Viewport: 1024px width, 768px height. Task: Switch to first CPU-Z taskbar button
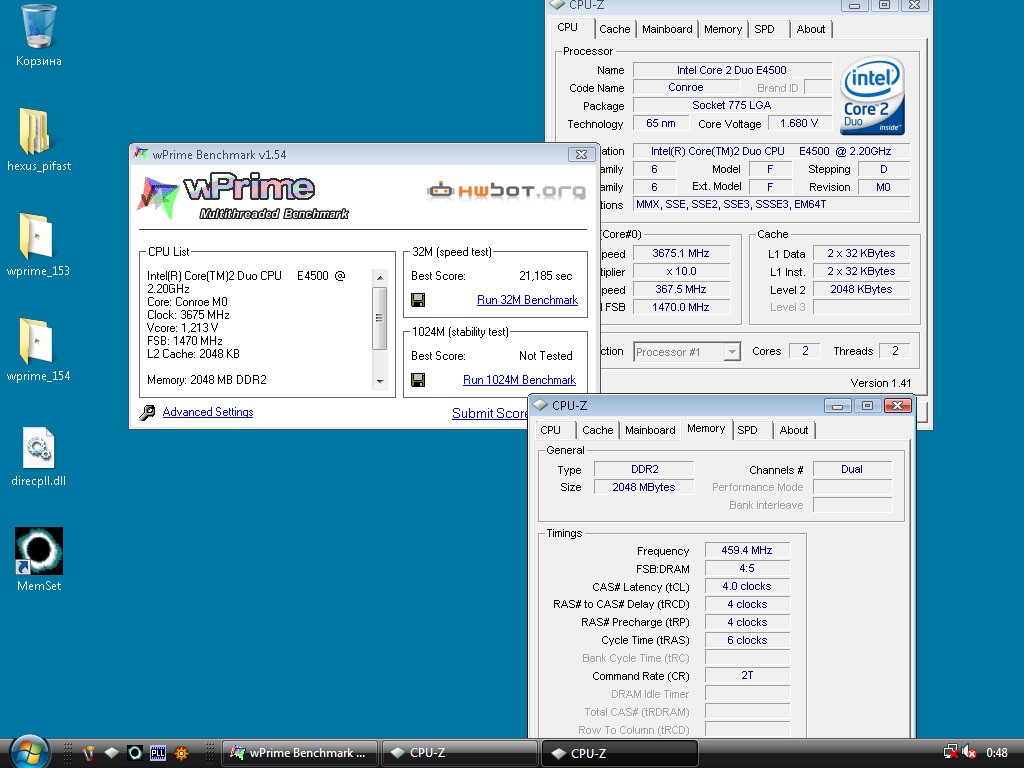(x=460, y=753)
